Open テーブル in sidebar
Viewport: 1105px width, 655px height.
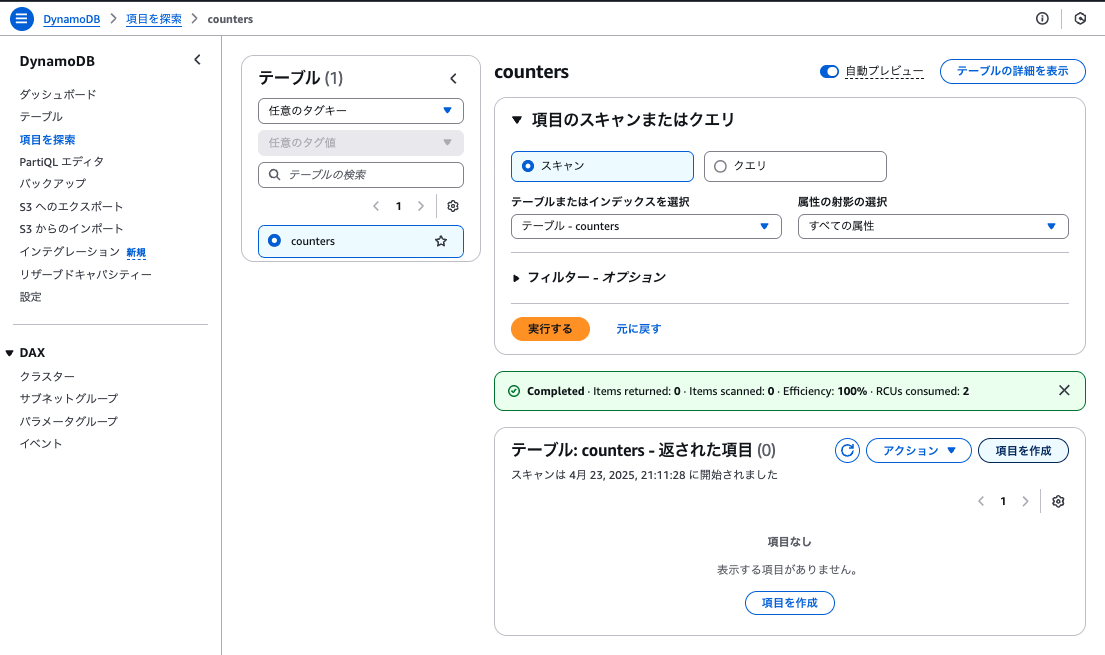click(x=41, y=116)
